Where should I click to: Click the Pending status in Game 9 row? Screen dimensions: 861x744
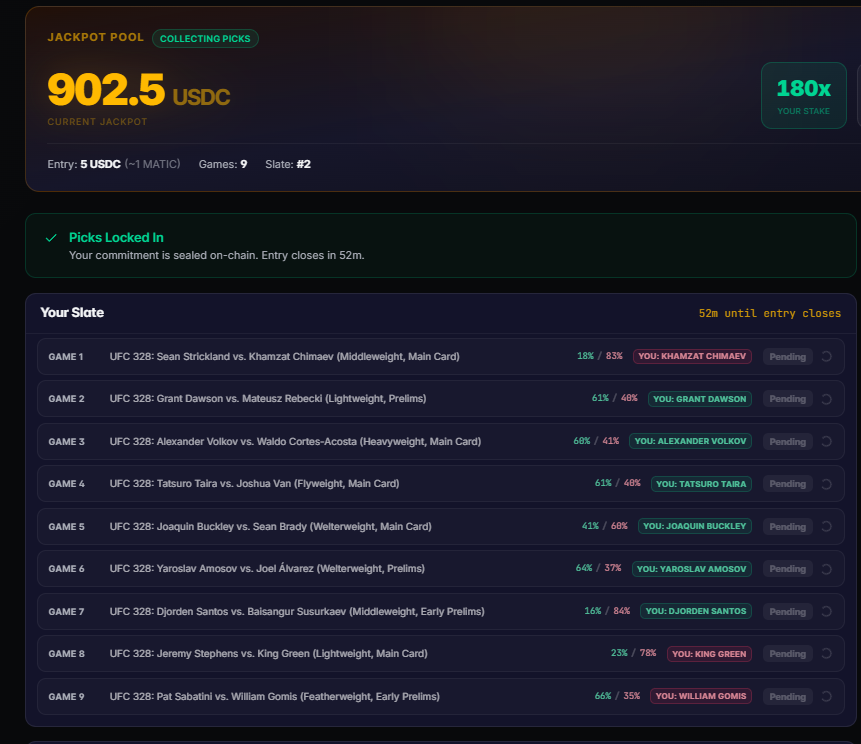787,696
